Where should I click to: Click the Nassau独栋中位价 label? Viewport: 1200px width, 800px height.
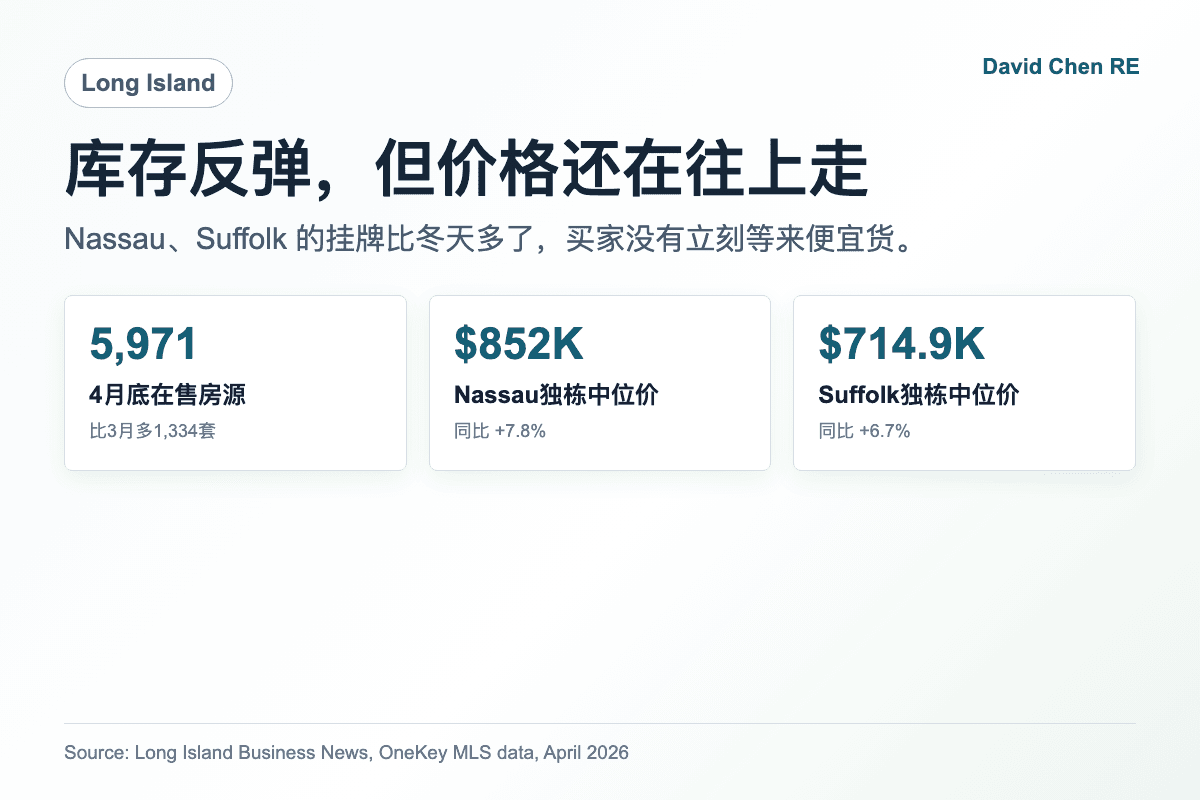coord(556,395)
